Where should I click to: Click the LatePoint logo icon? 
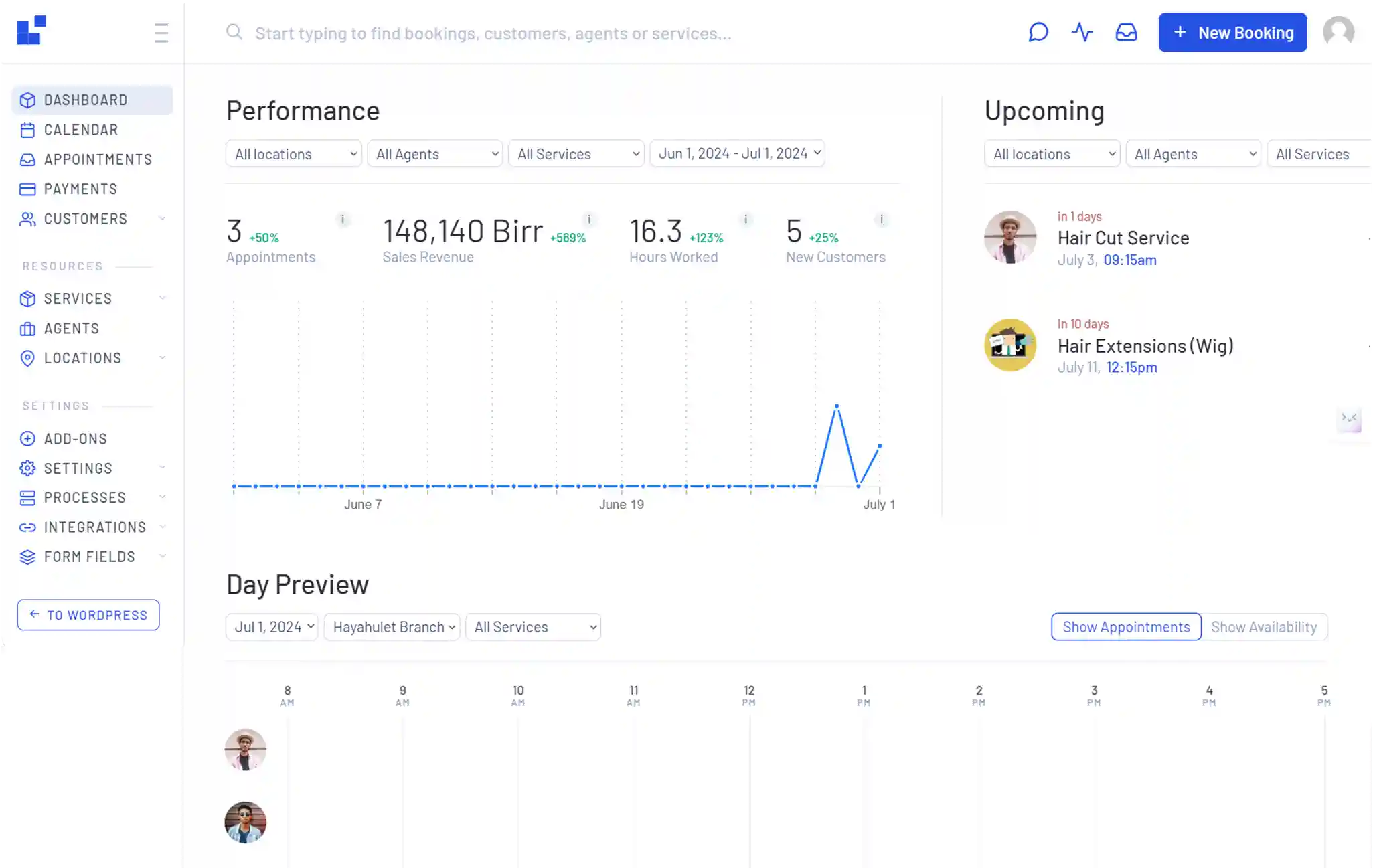(x=31, y=30)
